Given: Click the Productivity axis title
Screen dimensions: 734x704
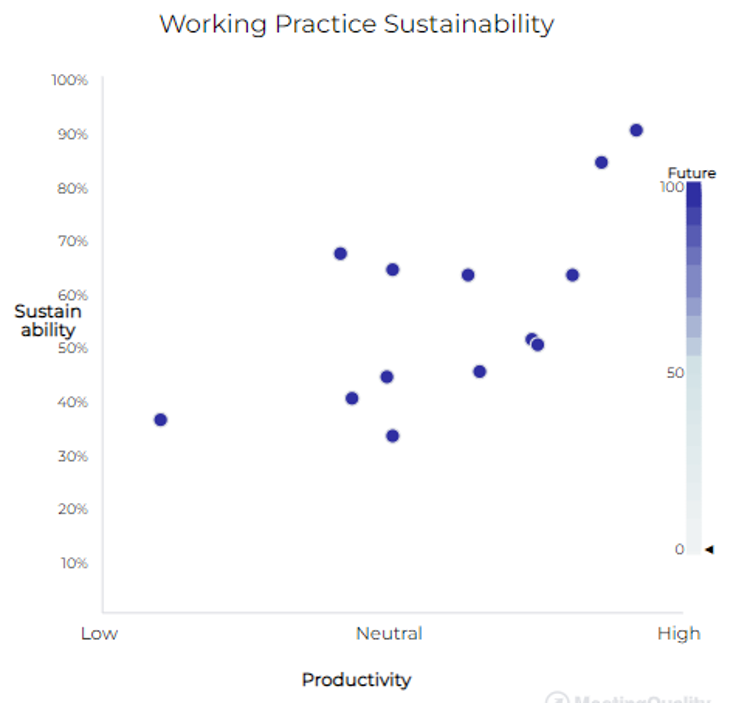Looking at the screenshot, I should tap(356, 680).
